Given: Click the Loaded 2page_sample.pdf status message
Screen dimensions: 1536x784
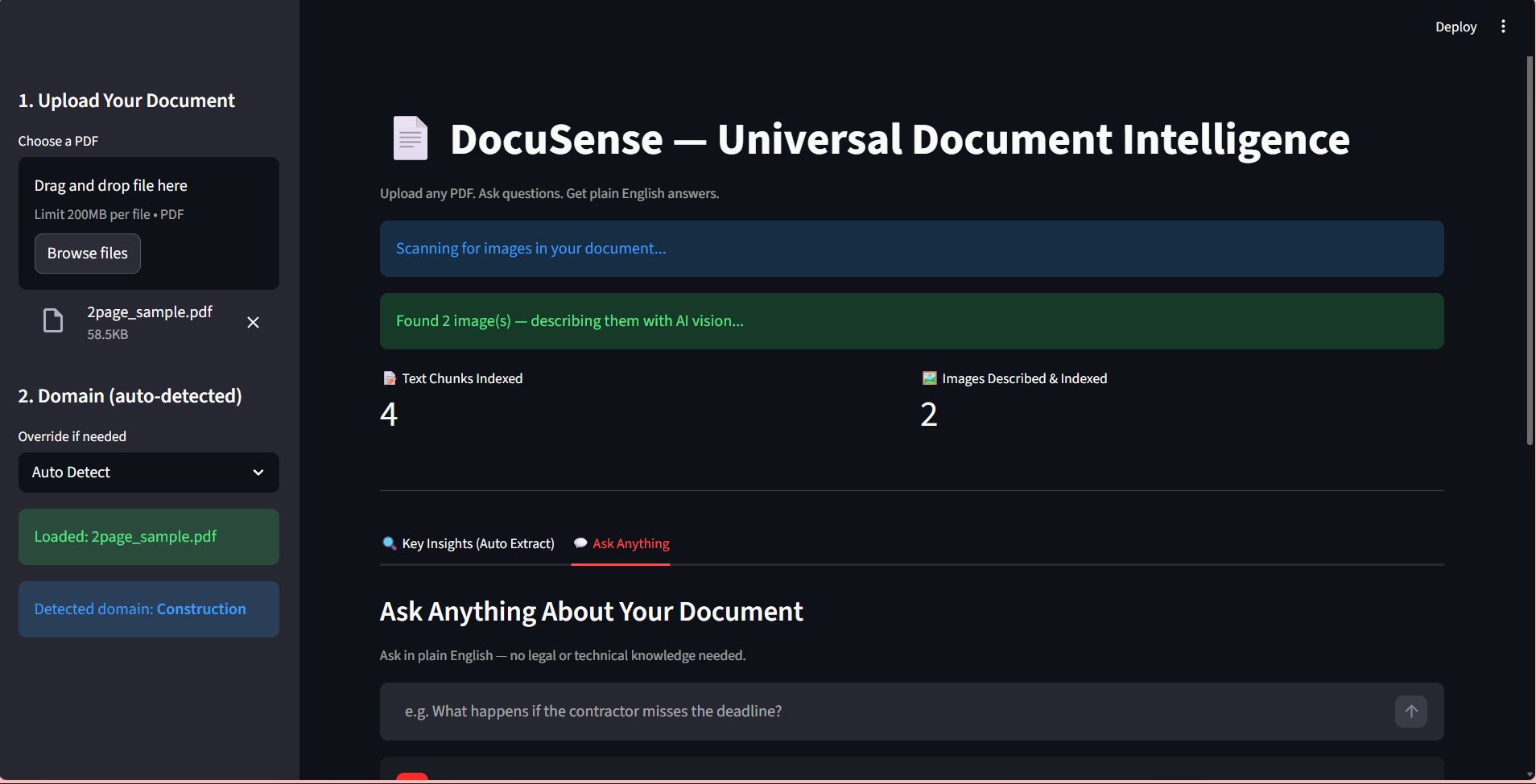Looking at the screenshot, I should pyautogui.click(x=148, y=536).
